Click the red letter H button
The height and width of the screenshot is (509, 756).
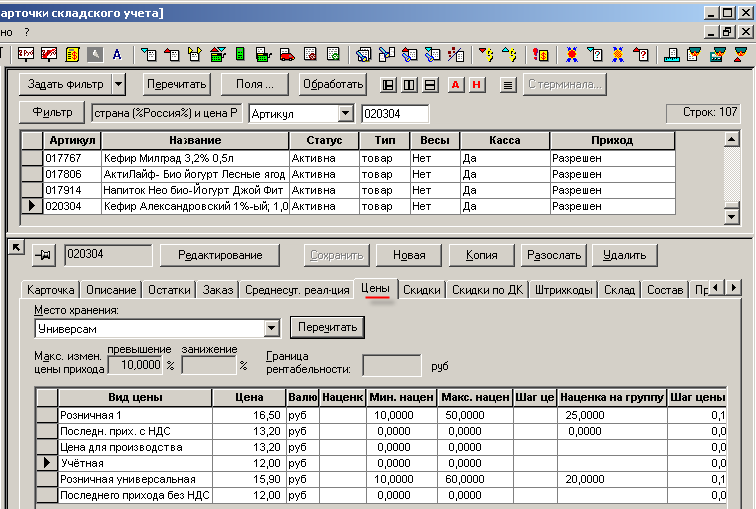point(476,85)
